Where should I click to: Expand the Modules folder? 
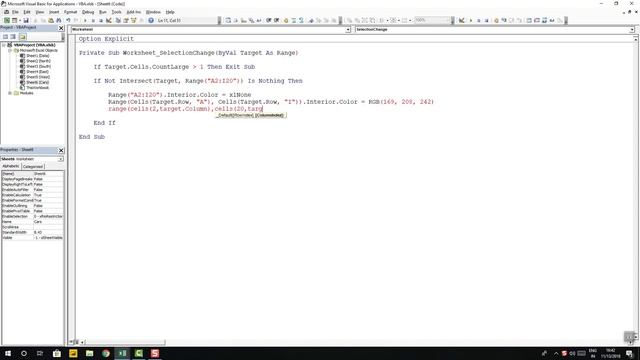(10, 93)
